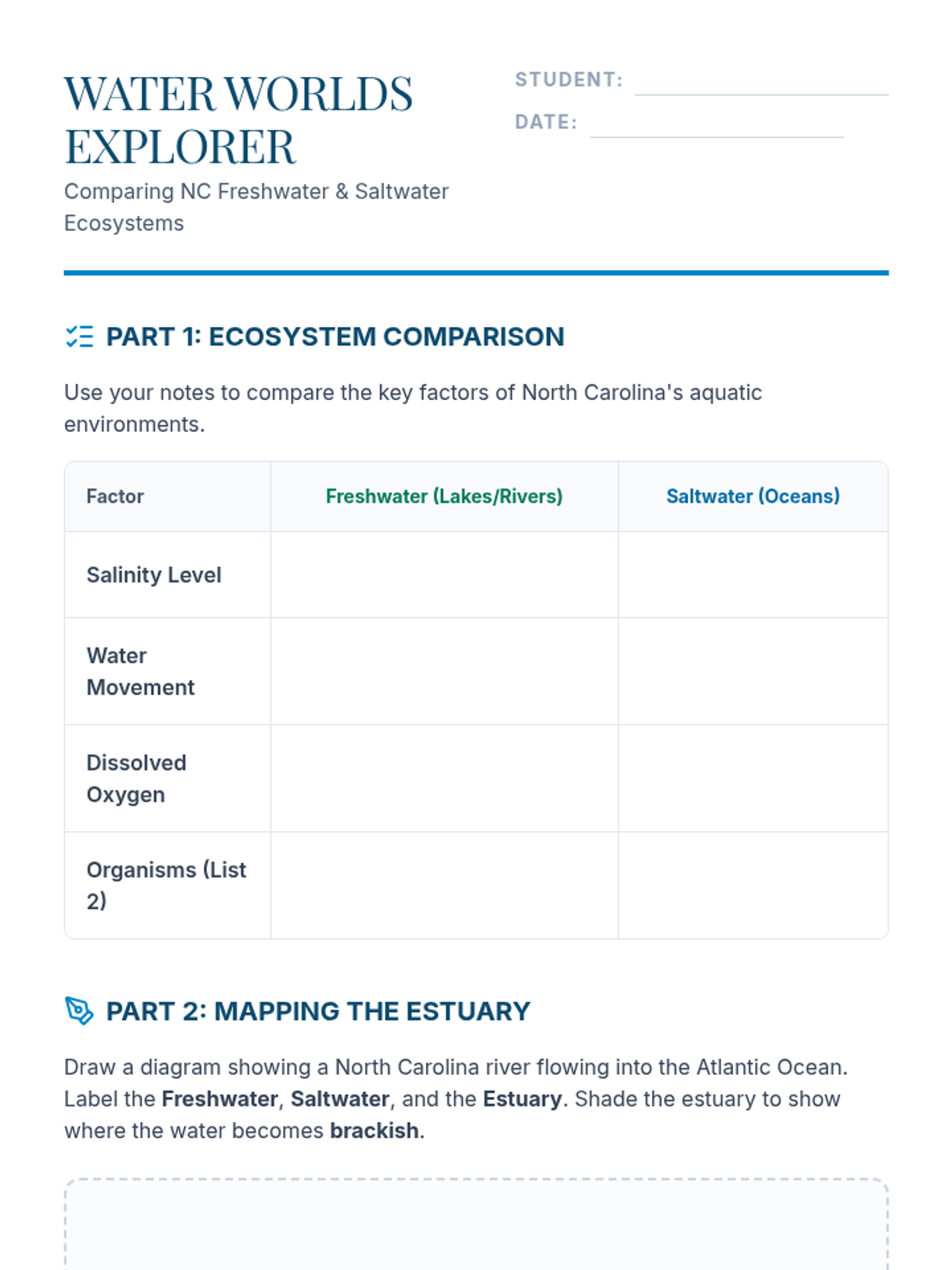Viewport: 952px width, 1270px height.
Task: Click the Factor column header
Action: (115, 496)
